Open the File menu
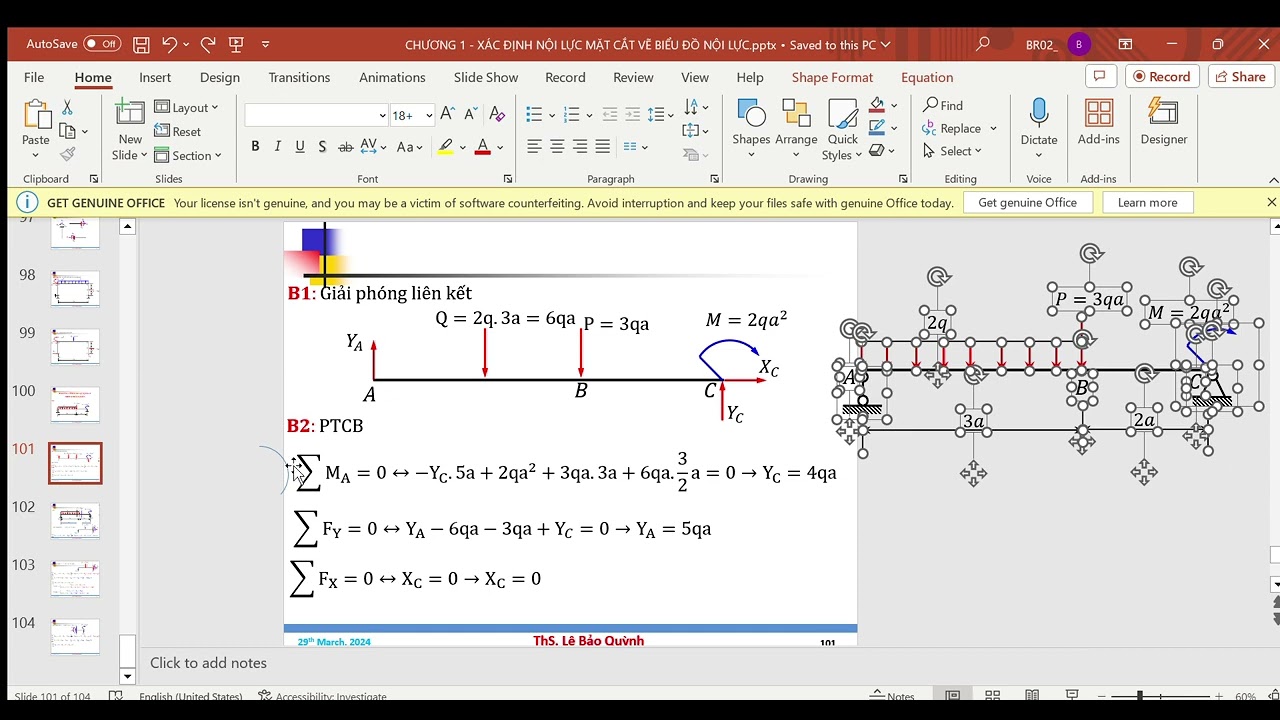This screenshot has height=720, width=1280. [34, 77]
